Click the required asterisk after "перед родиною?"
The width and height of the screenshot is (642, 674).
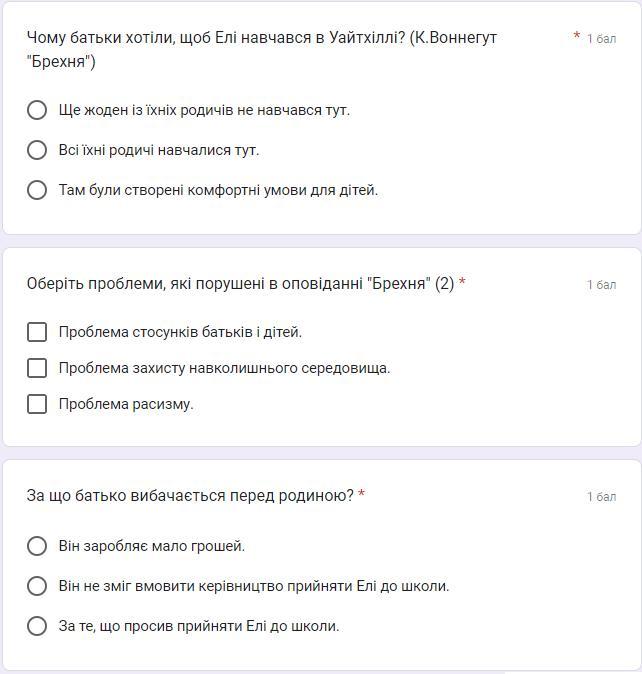click(x=361, y=495)
